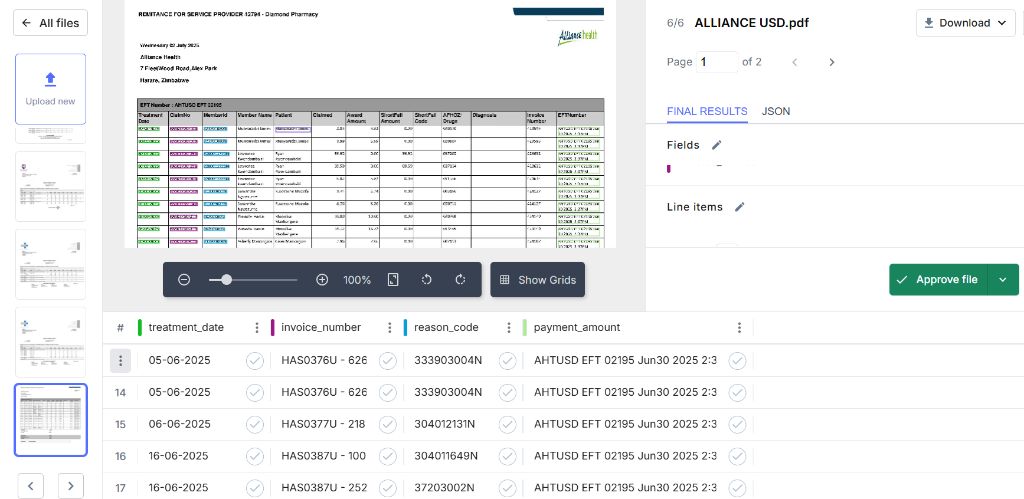Go to next page arrow
This screenshot has height=499, width=1024.
coord(831,62)
